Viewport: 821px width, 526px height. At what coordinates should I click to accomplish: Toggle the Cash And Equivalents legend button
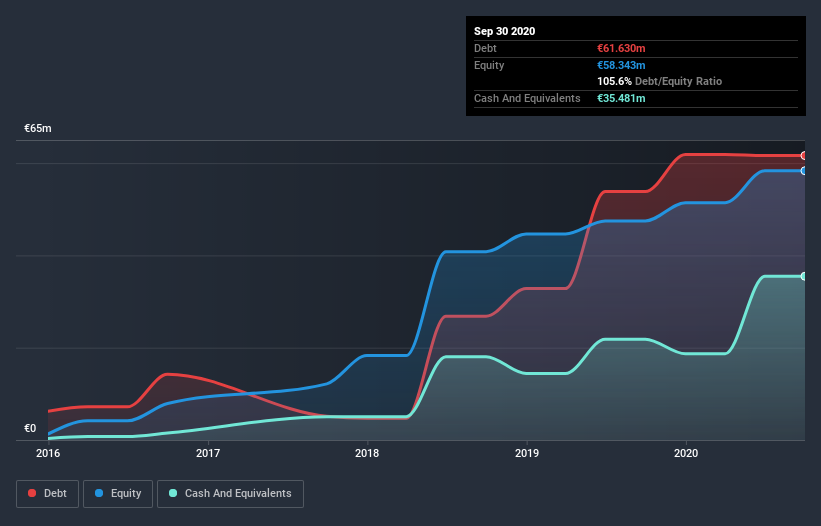tap(230, 494)
